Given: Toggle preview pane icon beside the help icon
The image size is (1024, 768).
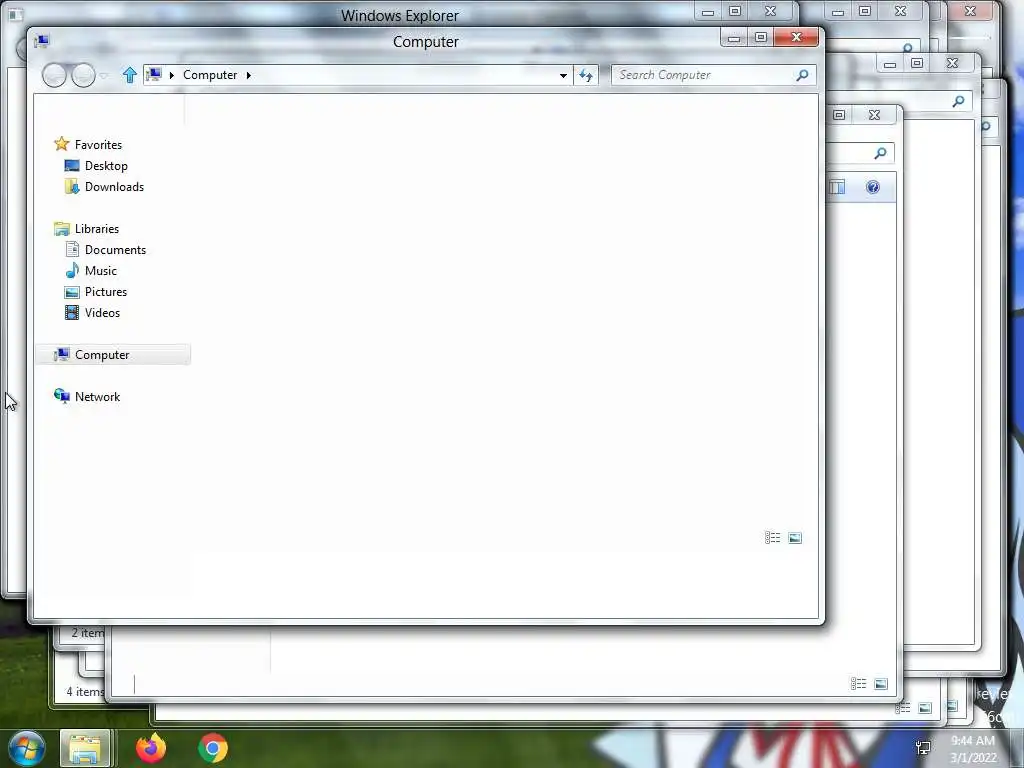Looking at the screenshot, I should click(837, 187).
